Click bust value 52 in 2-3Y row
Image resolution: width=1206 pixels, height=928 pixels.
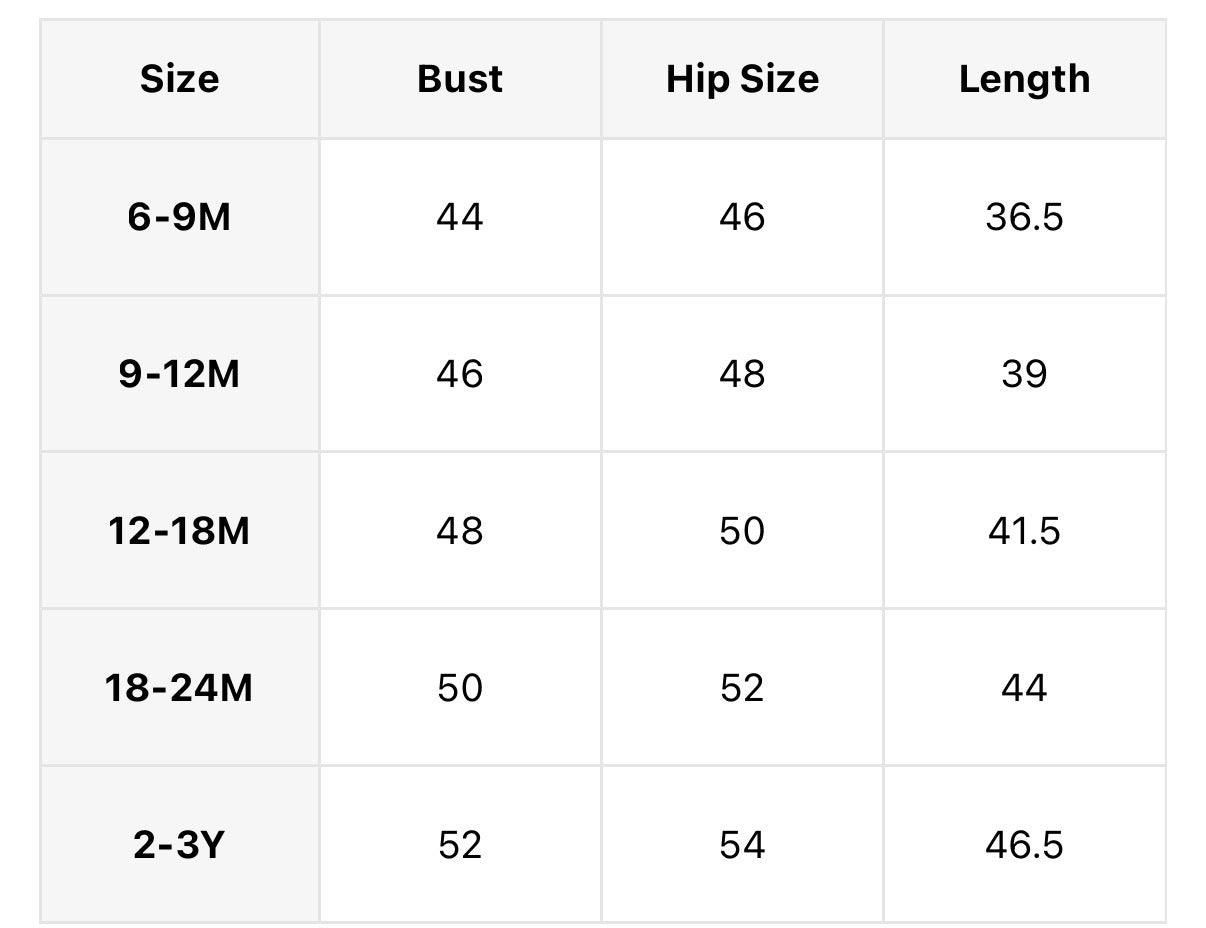click(x=460, y=845)
